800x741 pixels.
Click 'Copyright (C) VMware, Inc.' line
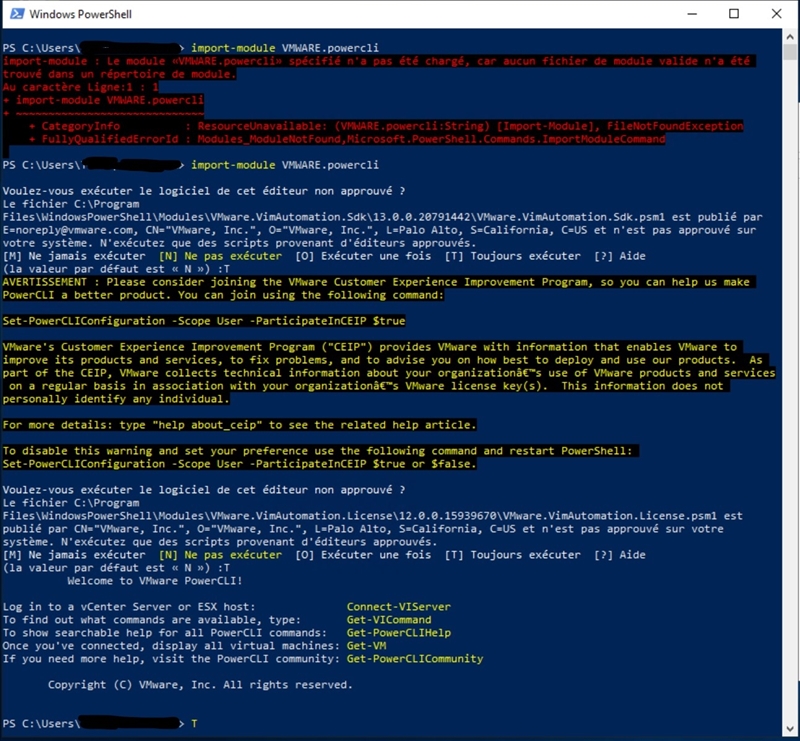[200, 685]
